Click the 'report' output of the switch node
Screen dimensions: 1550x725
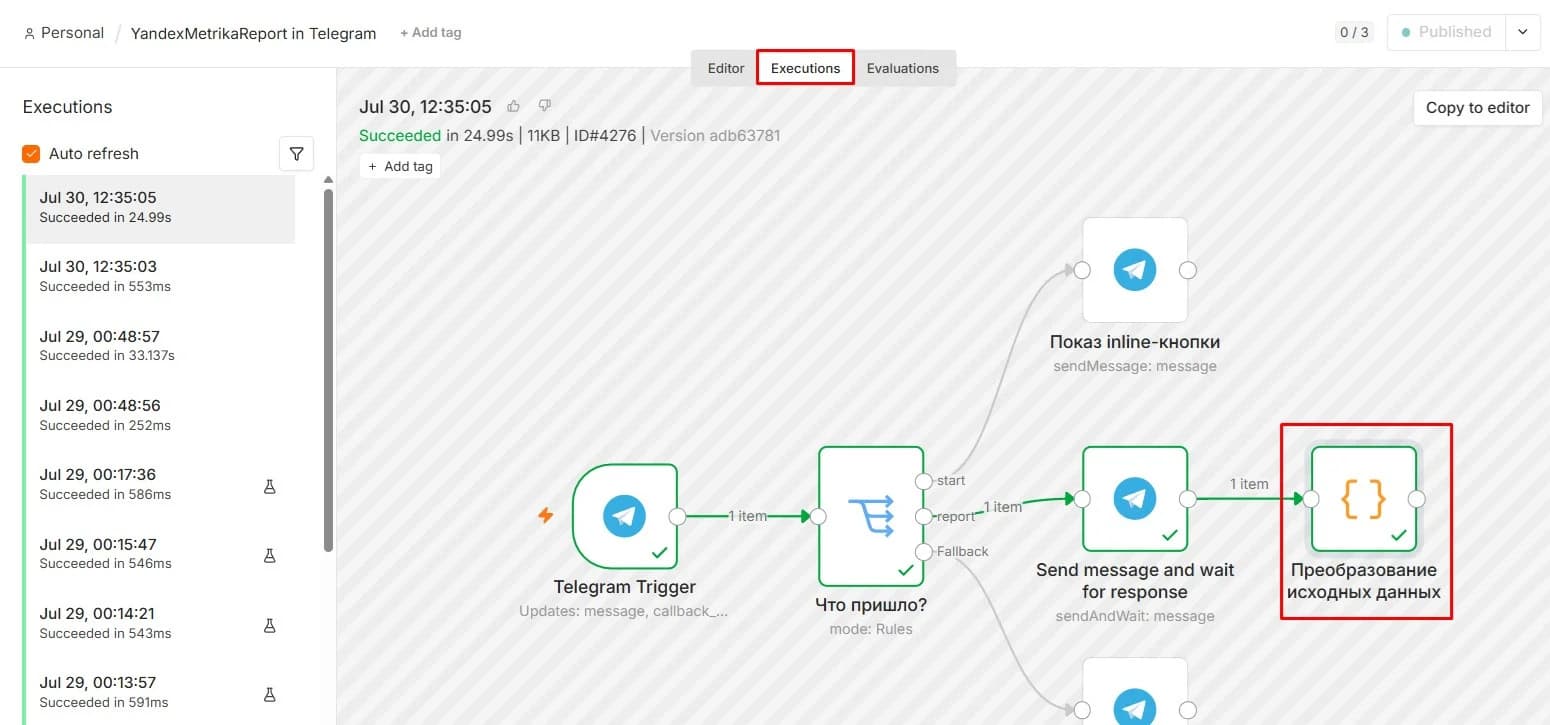924,517
